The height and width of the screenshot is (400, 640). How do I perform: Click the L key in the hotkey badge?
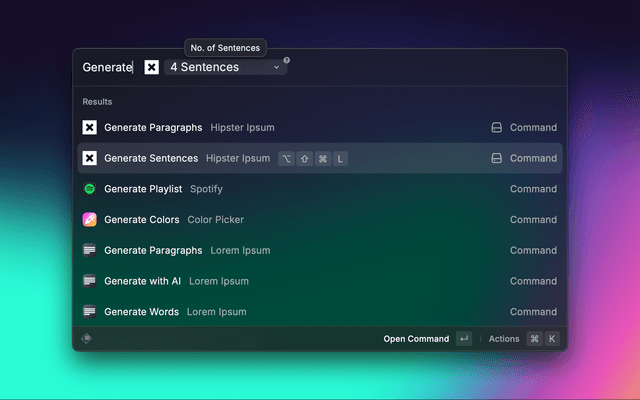point(340,158)
